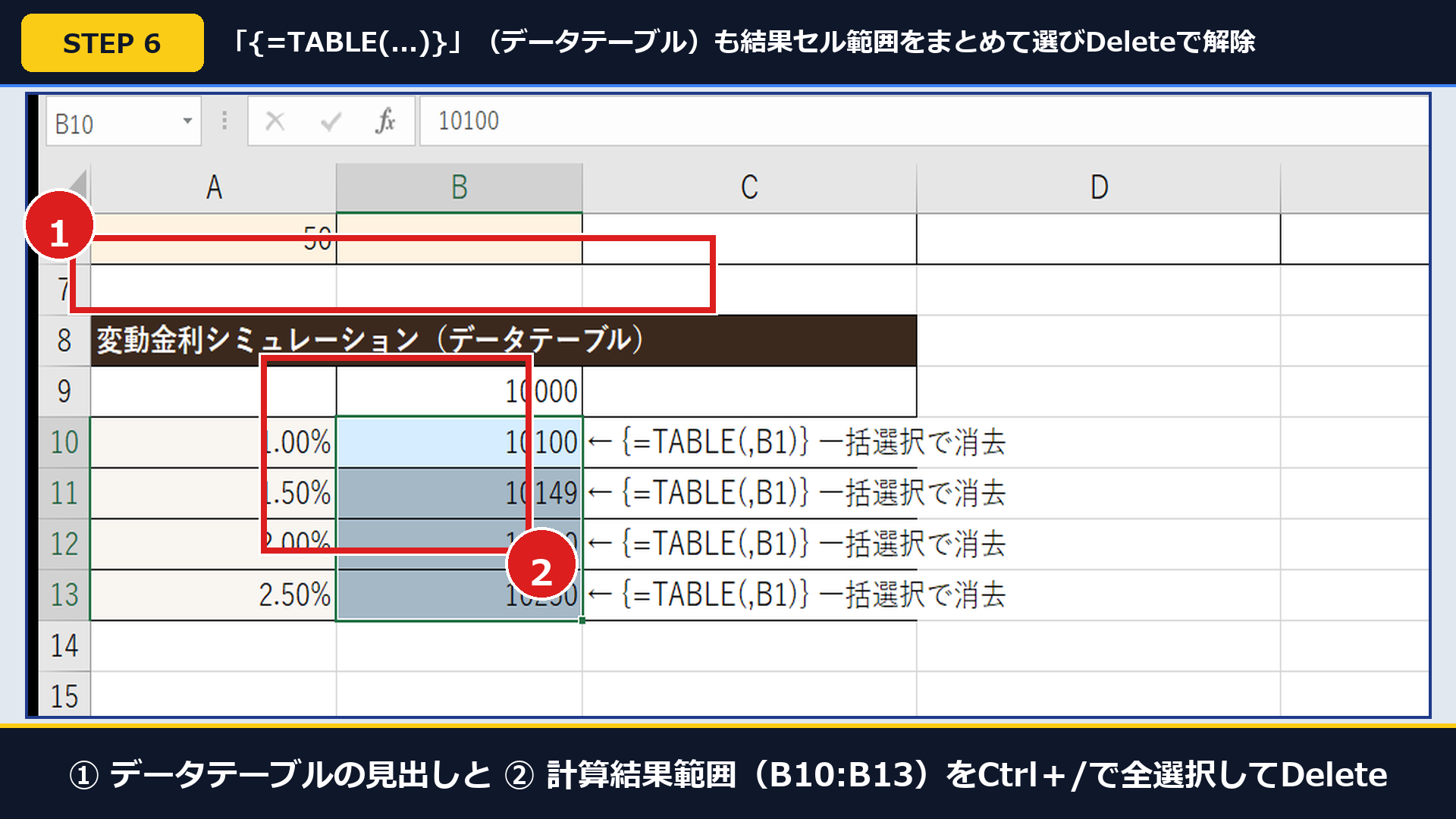Screen dimensions: 1456x819
Task: Select column C header
Action: tap(749, 188)
